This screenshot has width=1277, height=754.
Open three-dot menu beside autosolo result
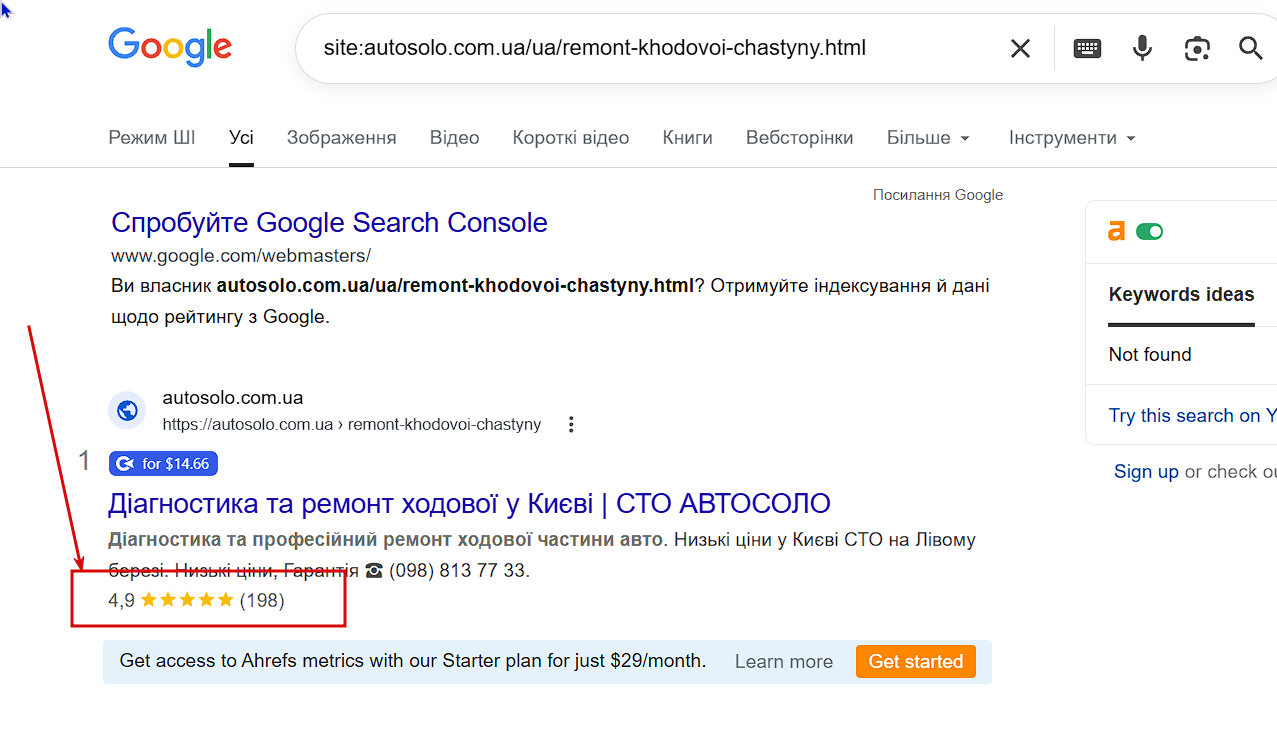point(571,424)
